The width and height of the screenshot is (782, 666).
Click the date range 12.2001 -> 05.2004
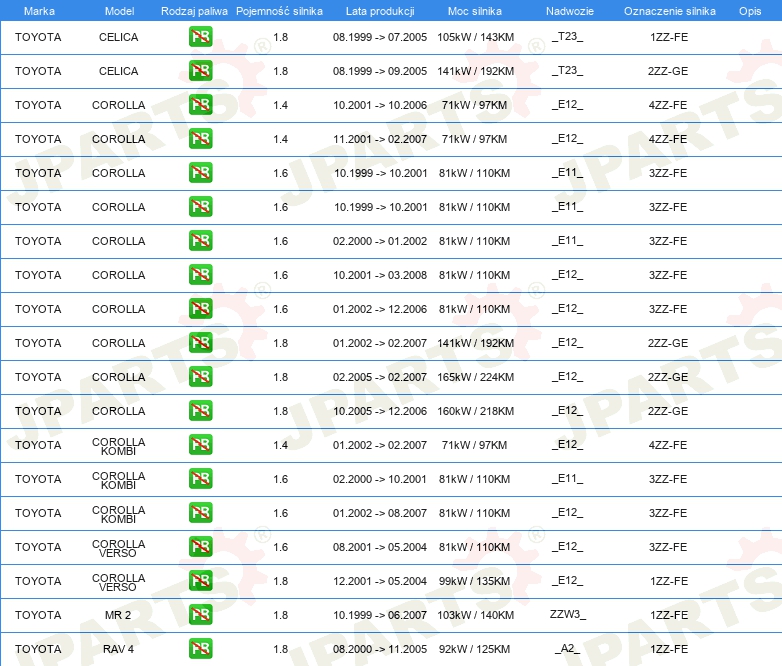click(380, 581)
